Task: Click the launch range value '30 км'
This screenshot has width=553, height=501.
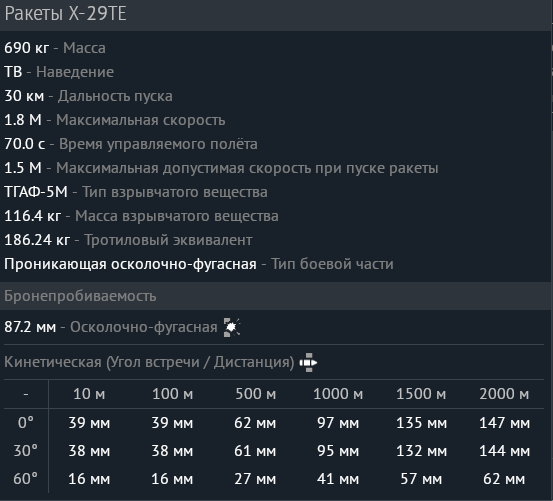Action: [24, 96]
